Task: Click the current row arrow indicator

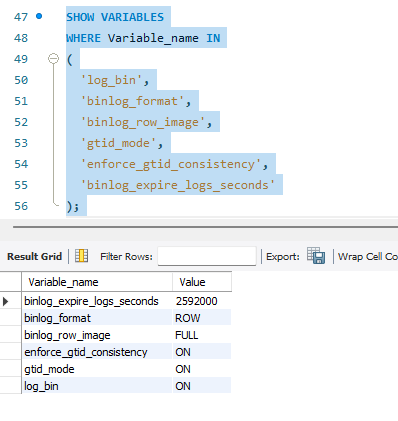Action: (x=5, y=301)
